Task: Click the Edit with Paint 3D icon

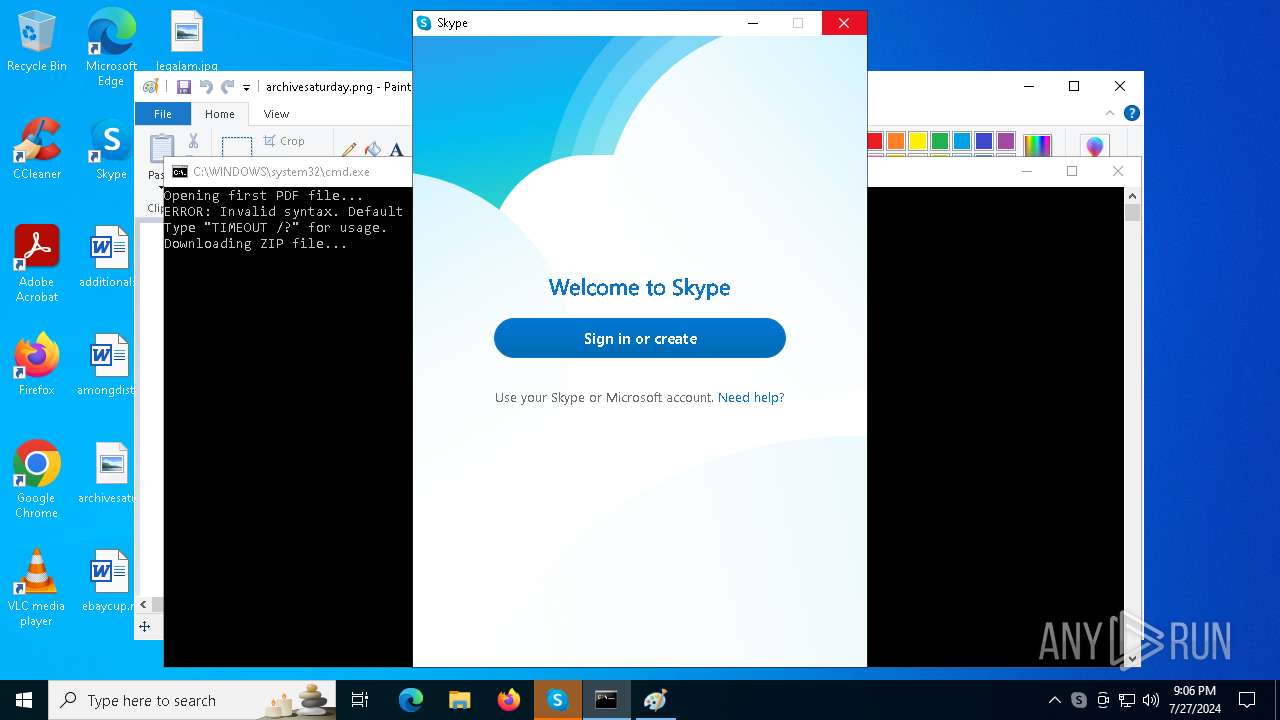Action: [1095, 147]
